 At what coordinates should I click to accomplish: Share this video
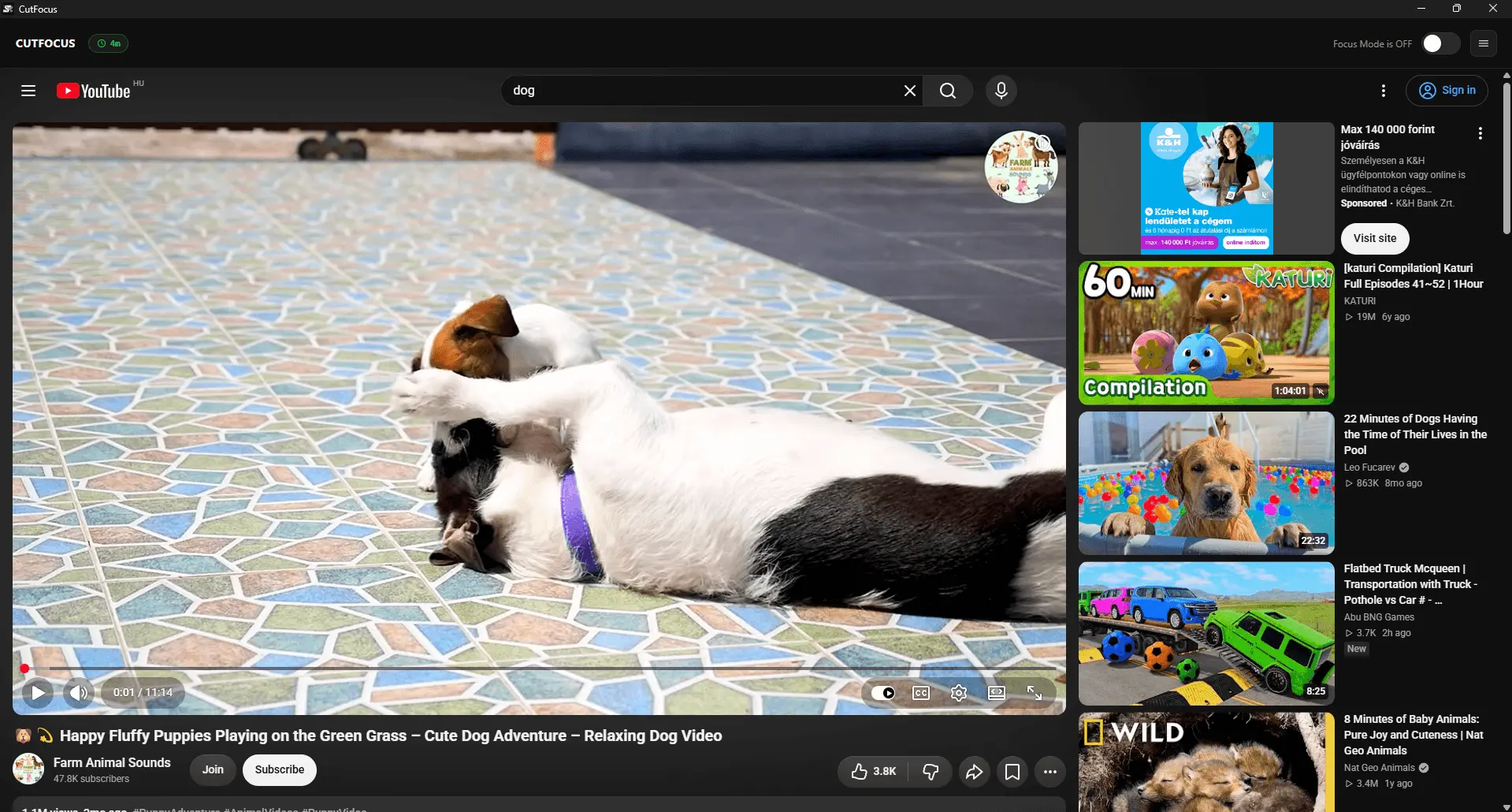tap(975, 772)
